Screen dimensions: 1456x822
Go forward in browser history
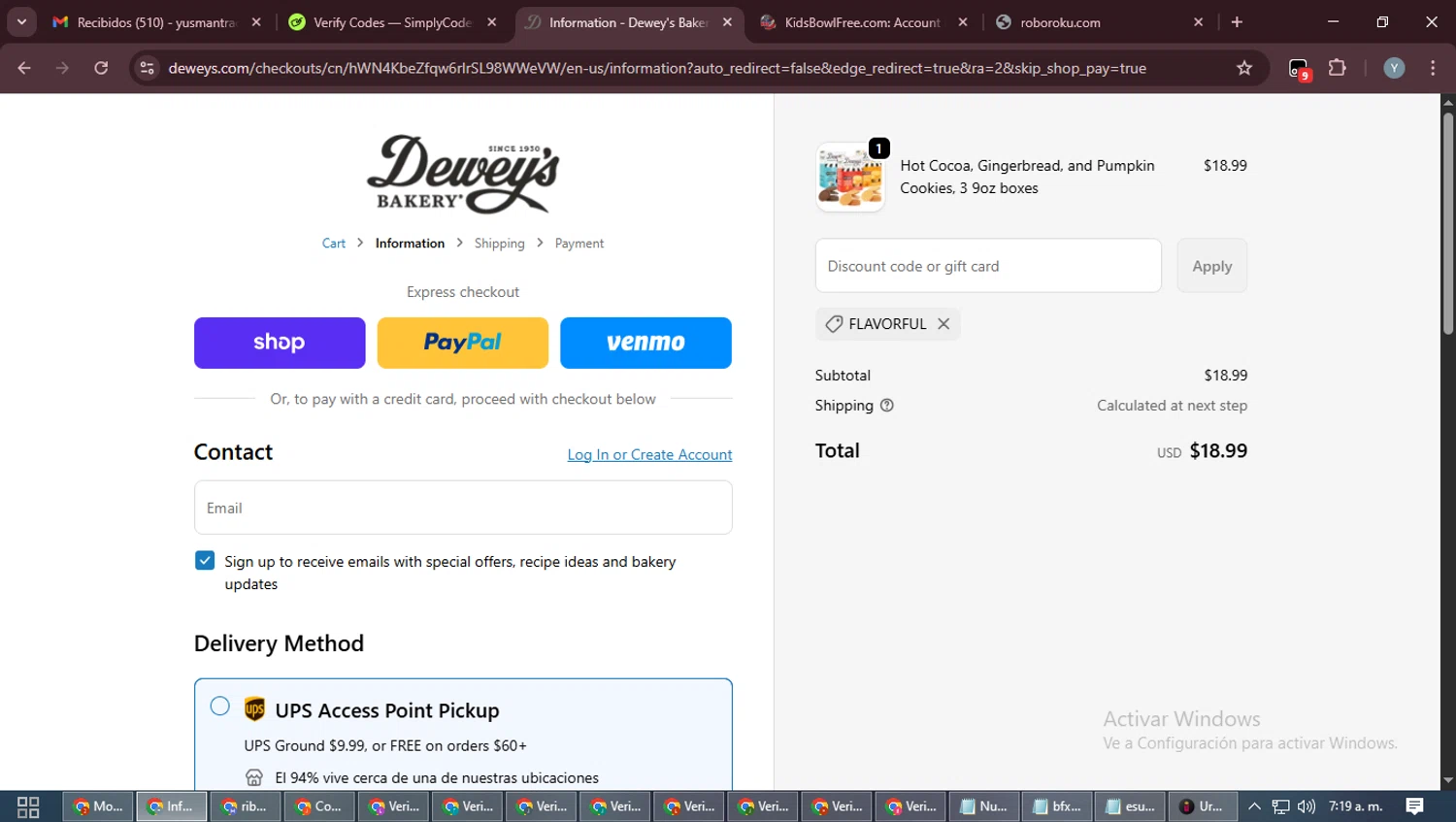pos(62,68)
